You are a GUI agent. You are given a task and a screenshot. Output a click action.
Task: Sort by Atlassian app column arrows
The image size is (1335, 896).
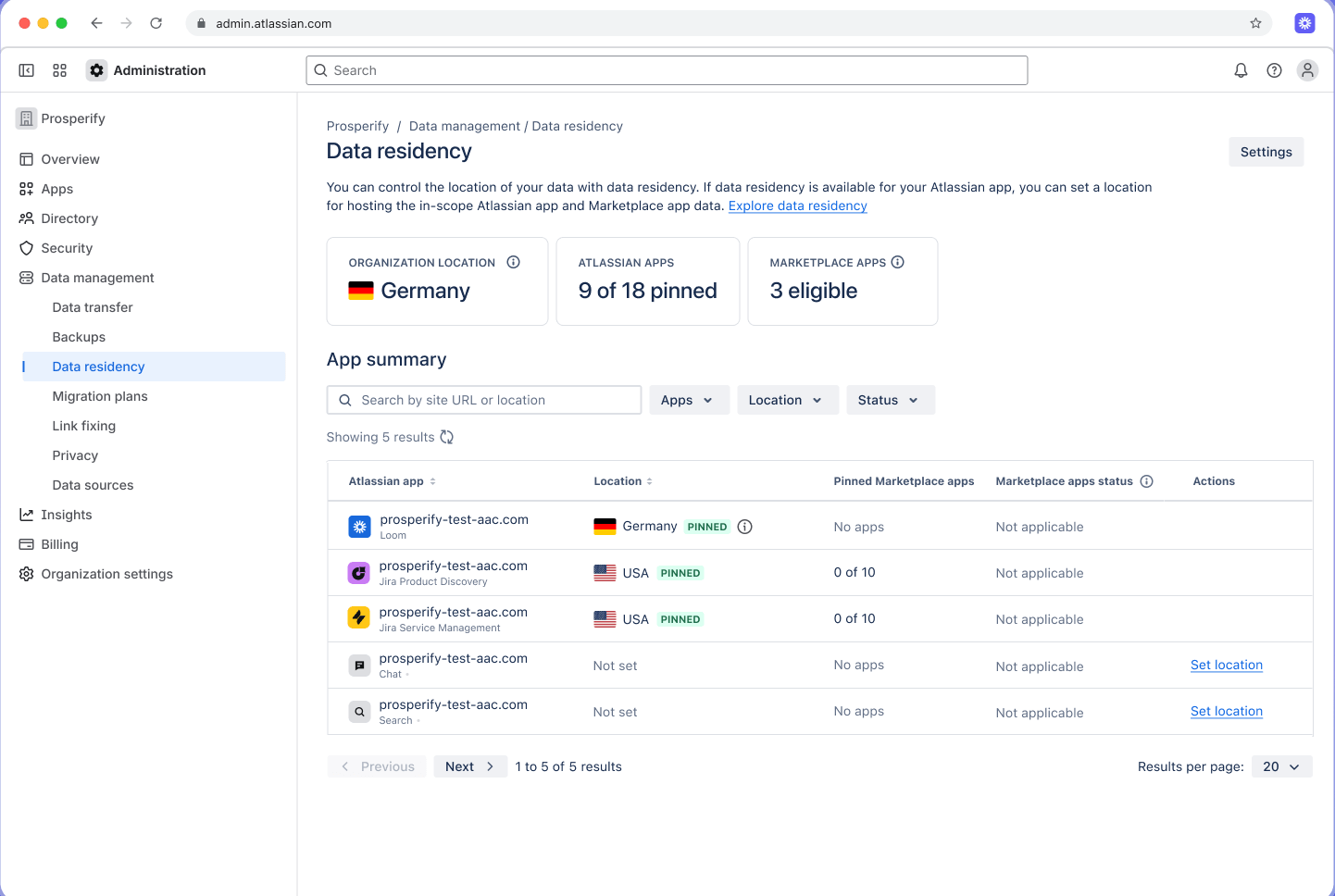tap(432, 481)
